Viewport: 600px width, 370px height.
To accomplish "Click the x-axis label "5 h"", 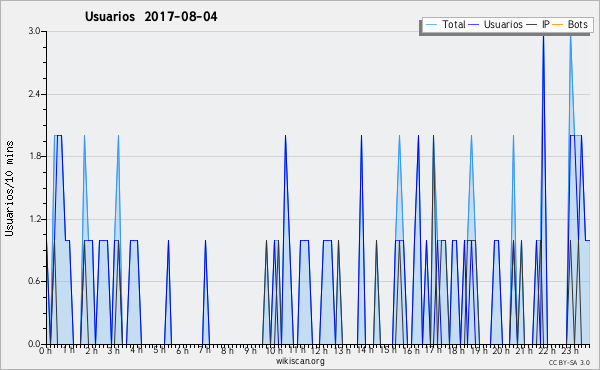I will tap(159, 350).
